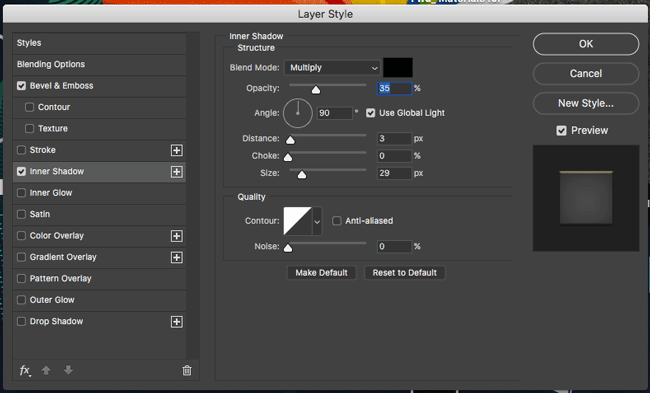Screen dimensions: 650x393
Task: Click the plus icon beside Color Overlay
Action: click(x=177, y=236)
